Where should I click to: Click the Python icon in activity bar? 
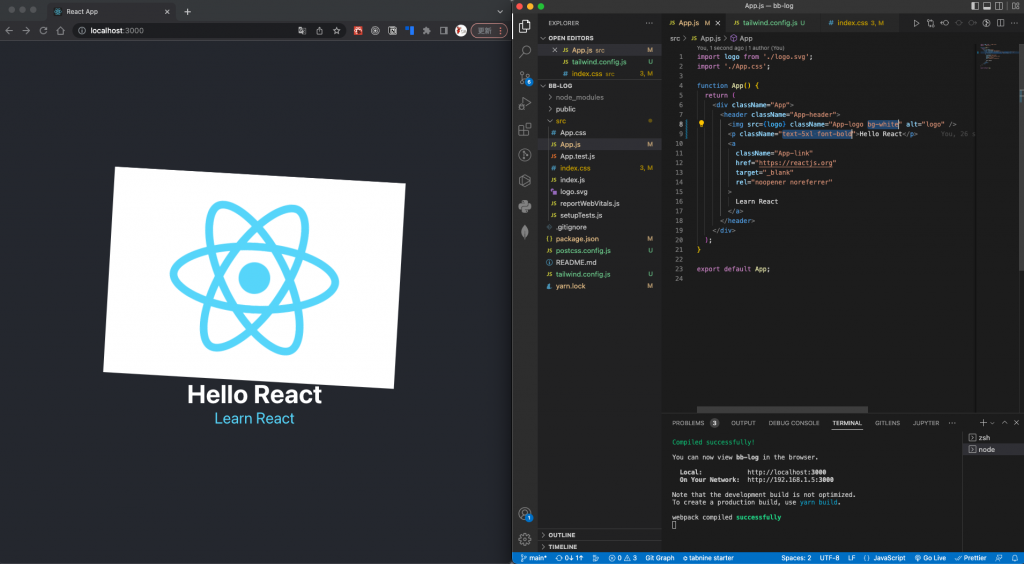coord(525,206)
